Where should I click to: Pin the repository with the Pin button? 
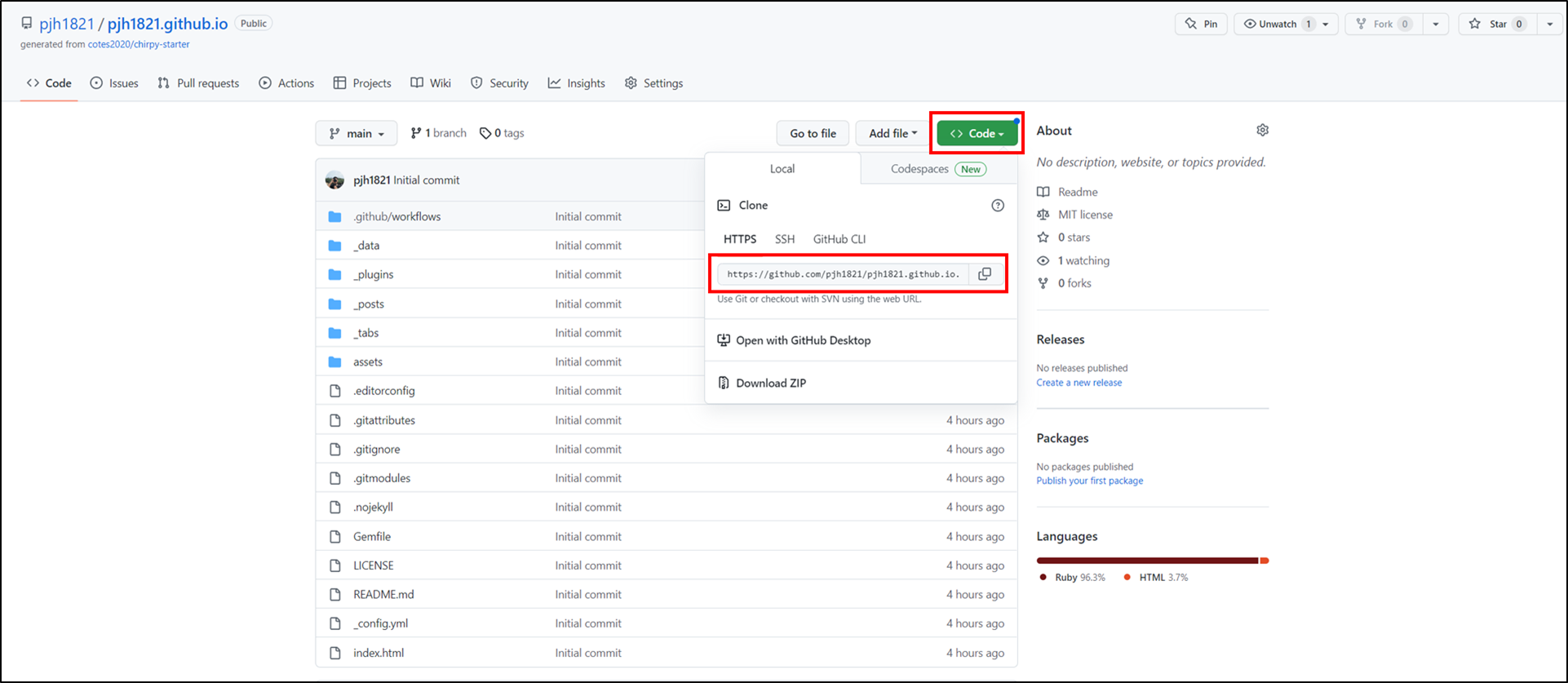pos(1201,24)
